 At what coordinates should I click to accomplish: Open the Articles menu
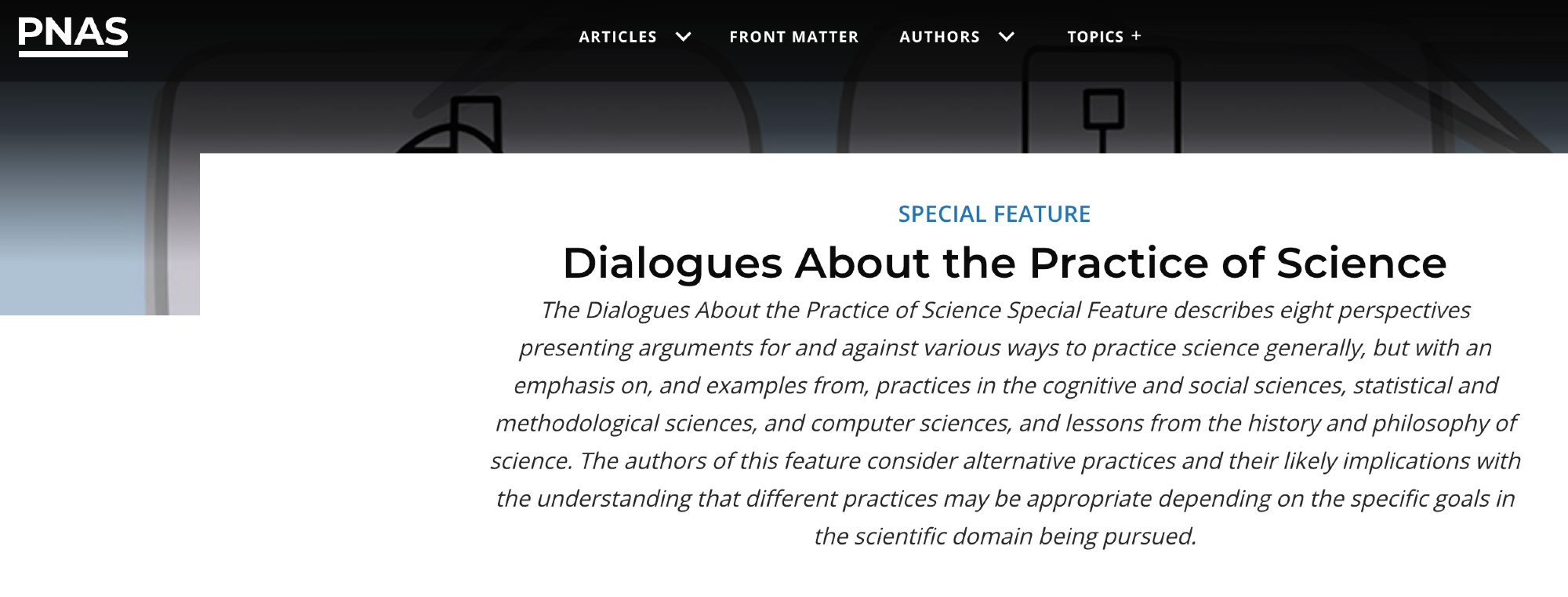tap(618, 37)
